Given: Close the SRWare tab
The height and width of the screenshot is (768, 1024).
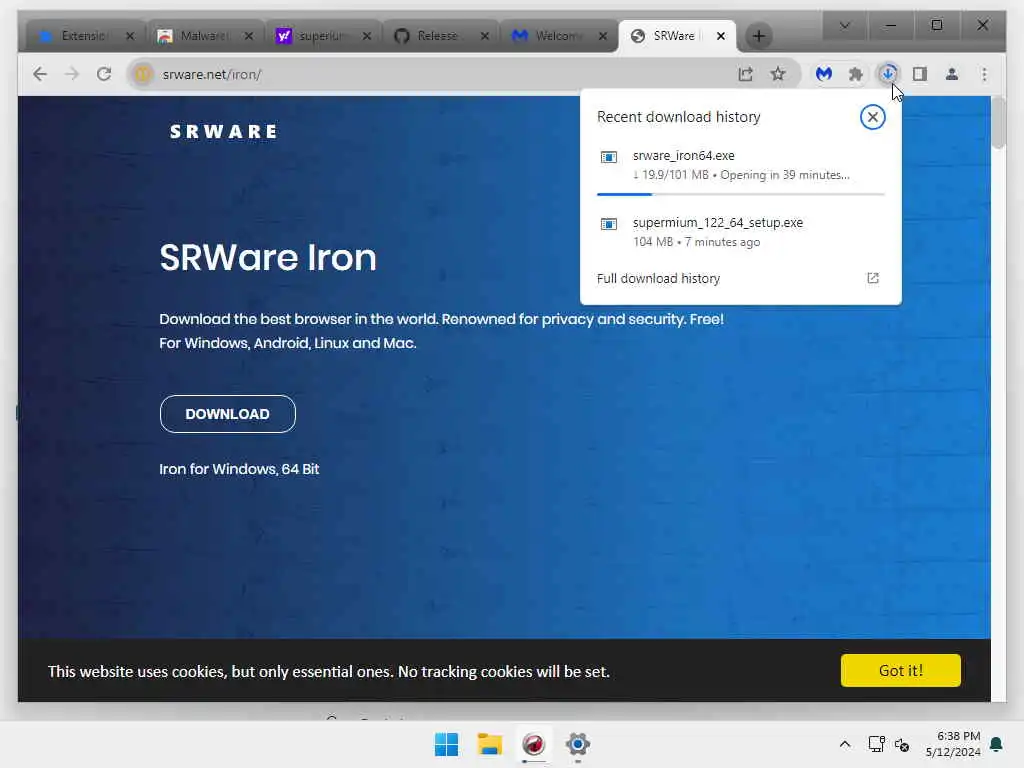Looking at the screenshot, I should (720, 36).
